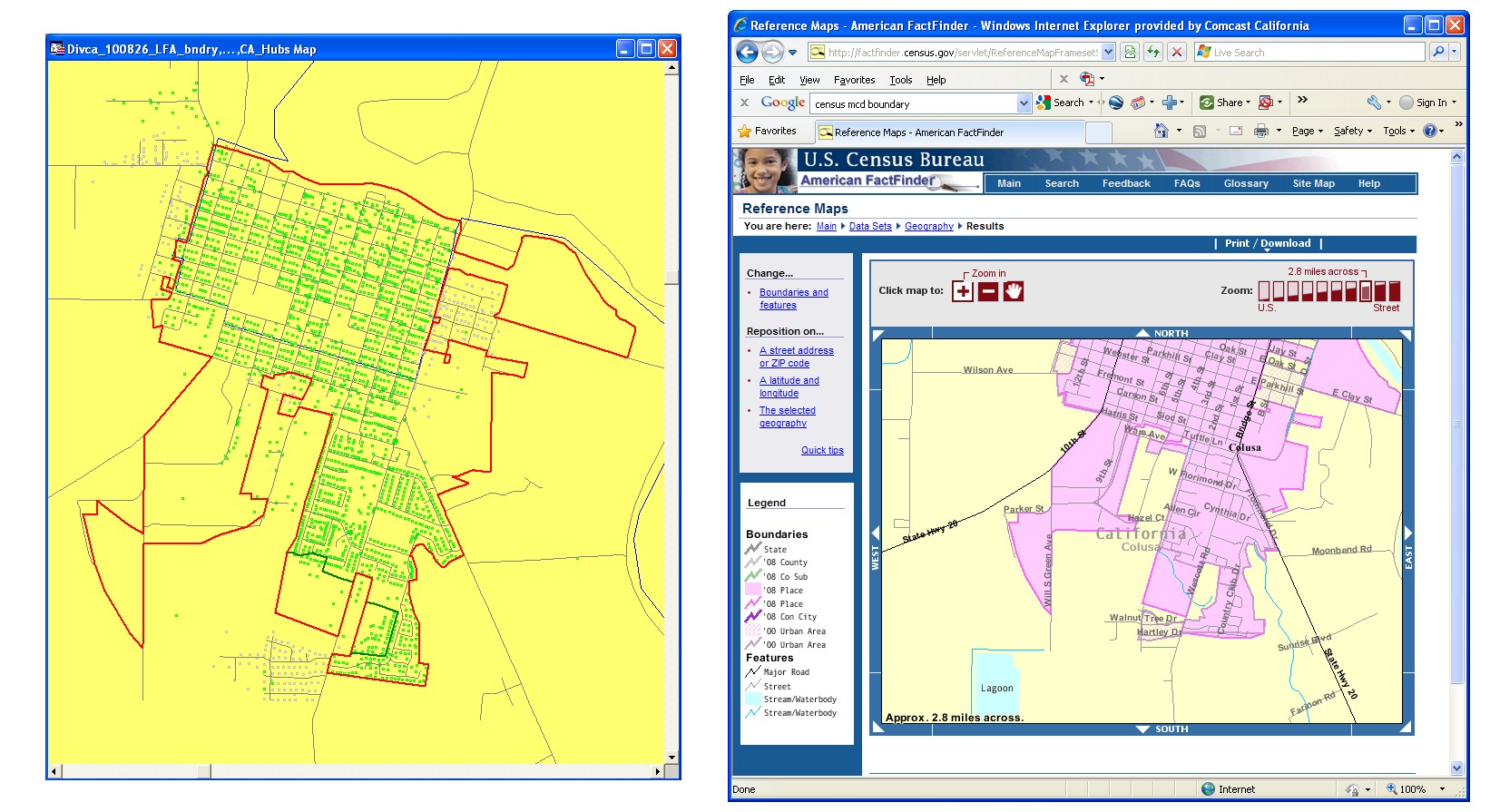Screen dimensions: 1490x812
Task: Click the Print icon in command bar
Action: (1260, 132)
